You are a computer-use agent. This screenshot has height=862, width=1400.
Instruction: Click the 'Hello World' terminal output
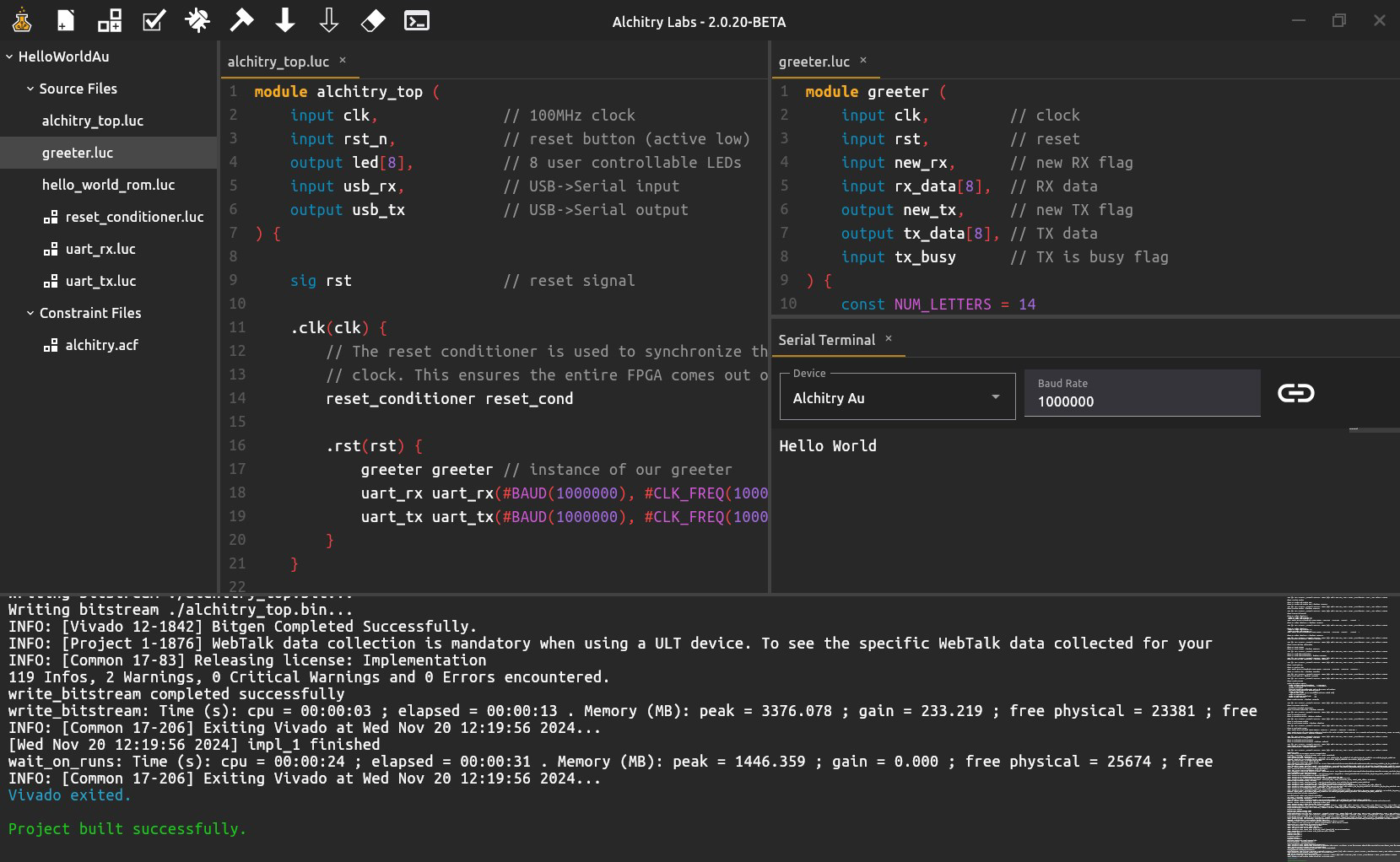(827, 445)
